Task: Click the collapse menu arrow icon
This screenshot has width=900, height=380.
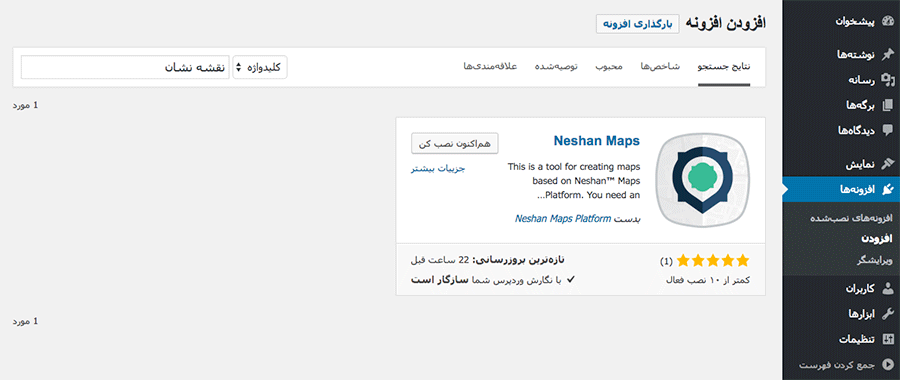Action: (887, 364)
